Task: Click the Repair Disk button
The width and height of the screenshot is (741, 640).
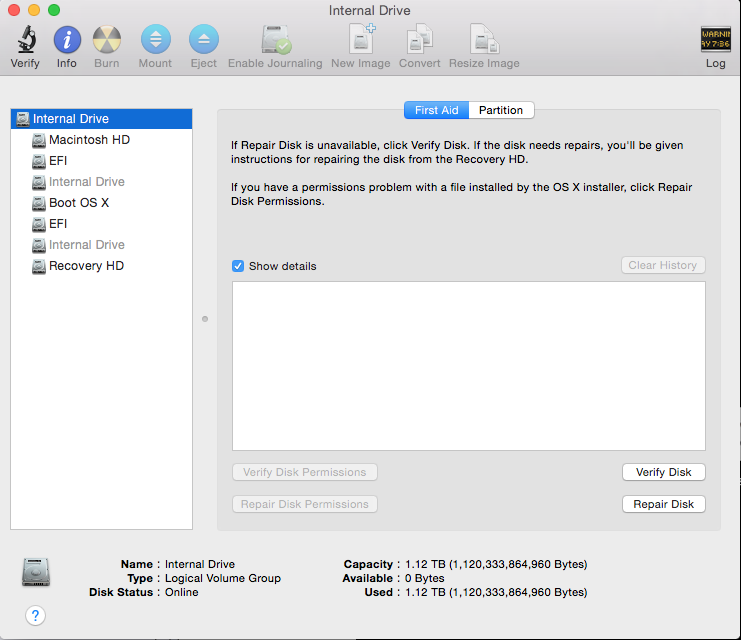Action: (x=663, y=504)
